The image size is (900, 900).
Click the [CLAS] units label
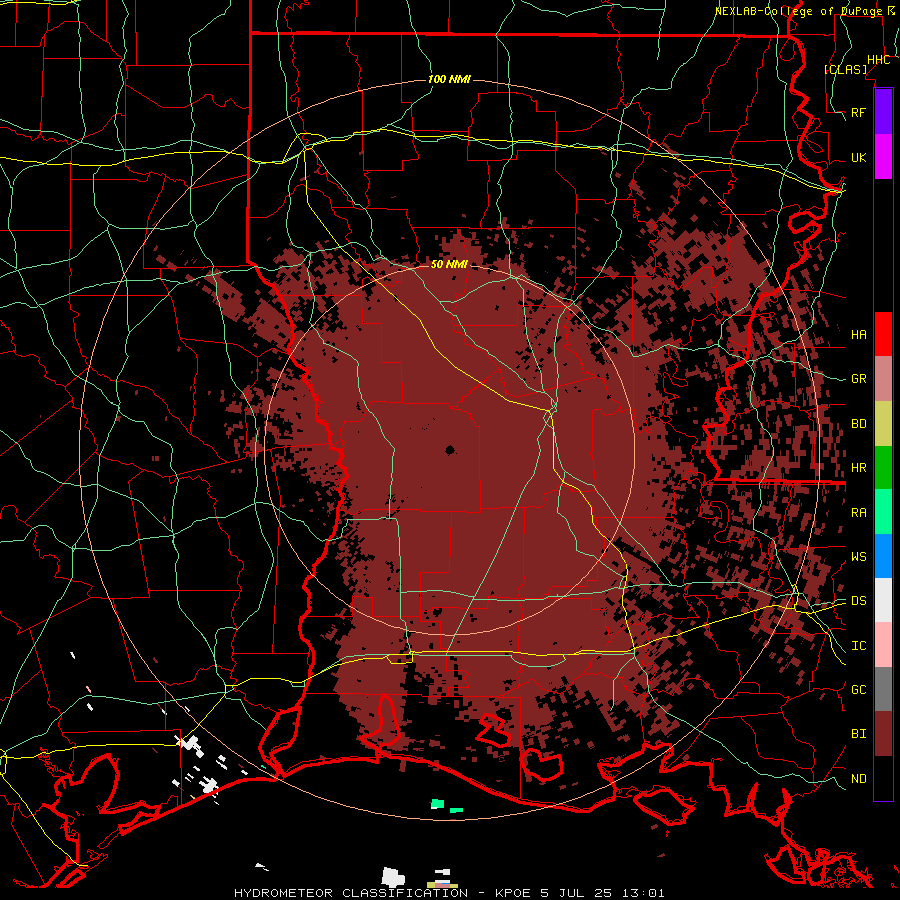click(x=846, y=69)
